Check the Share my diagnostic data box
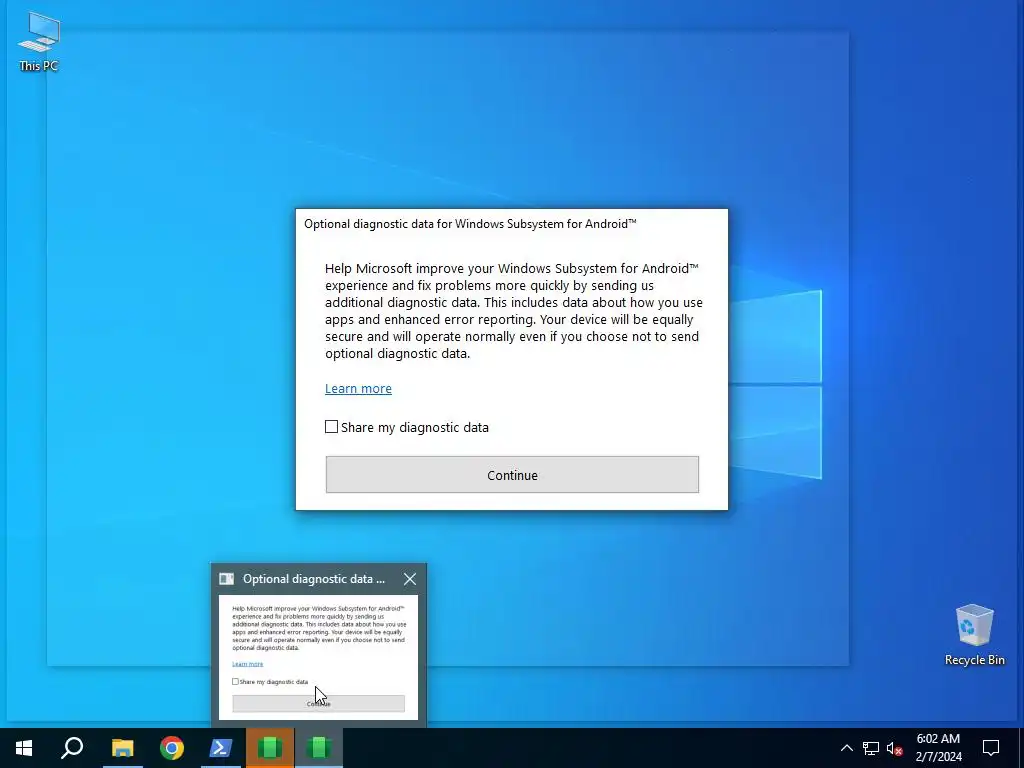The image size is (1024, 768). [332, 427]
